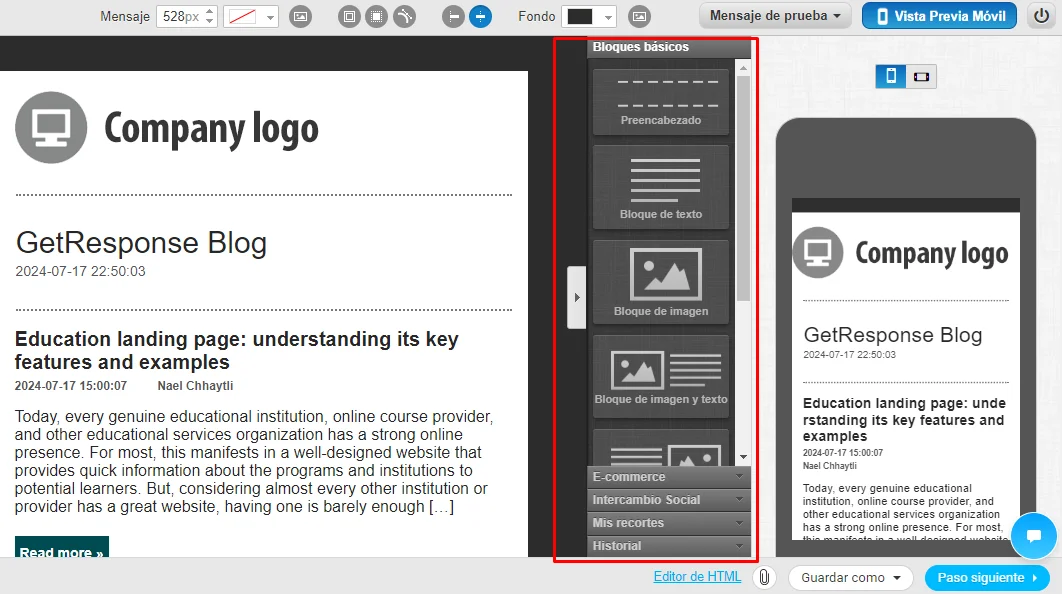Decrease the Mensaje width stepper
The image size is (1062, 594).
coord(210,21)
